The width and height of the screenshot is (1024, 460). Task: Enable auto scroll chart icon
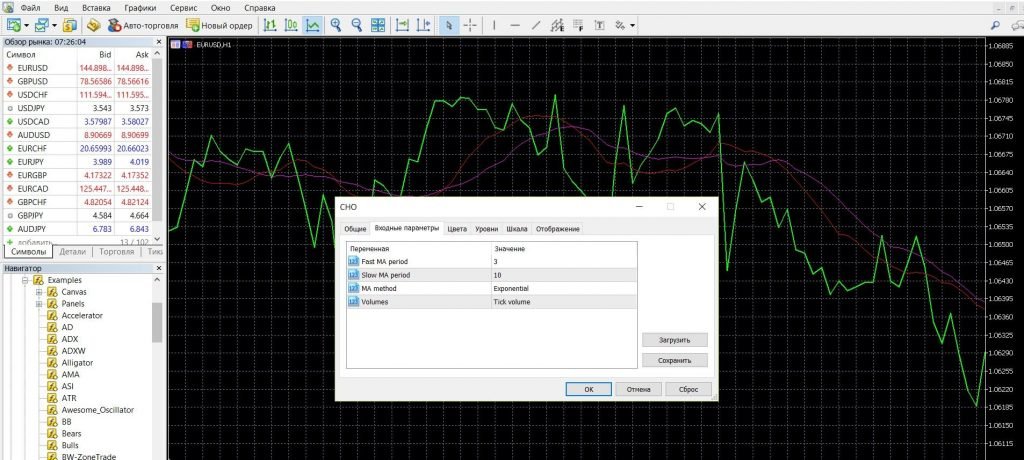401,24
